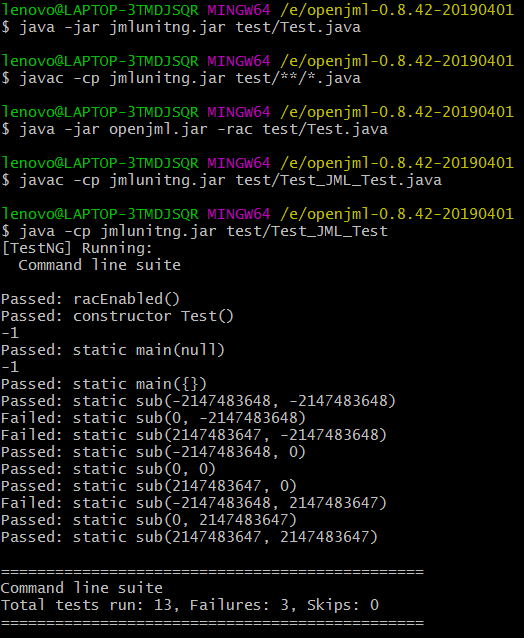Viewport: 524px width, 638px height.
Task: Click 'Passed: static sub(-2147483648, -2147483648)' line
Action: [198, 401]
